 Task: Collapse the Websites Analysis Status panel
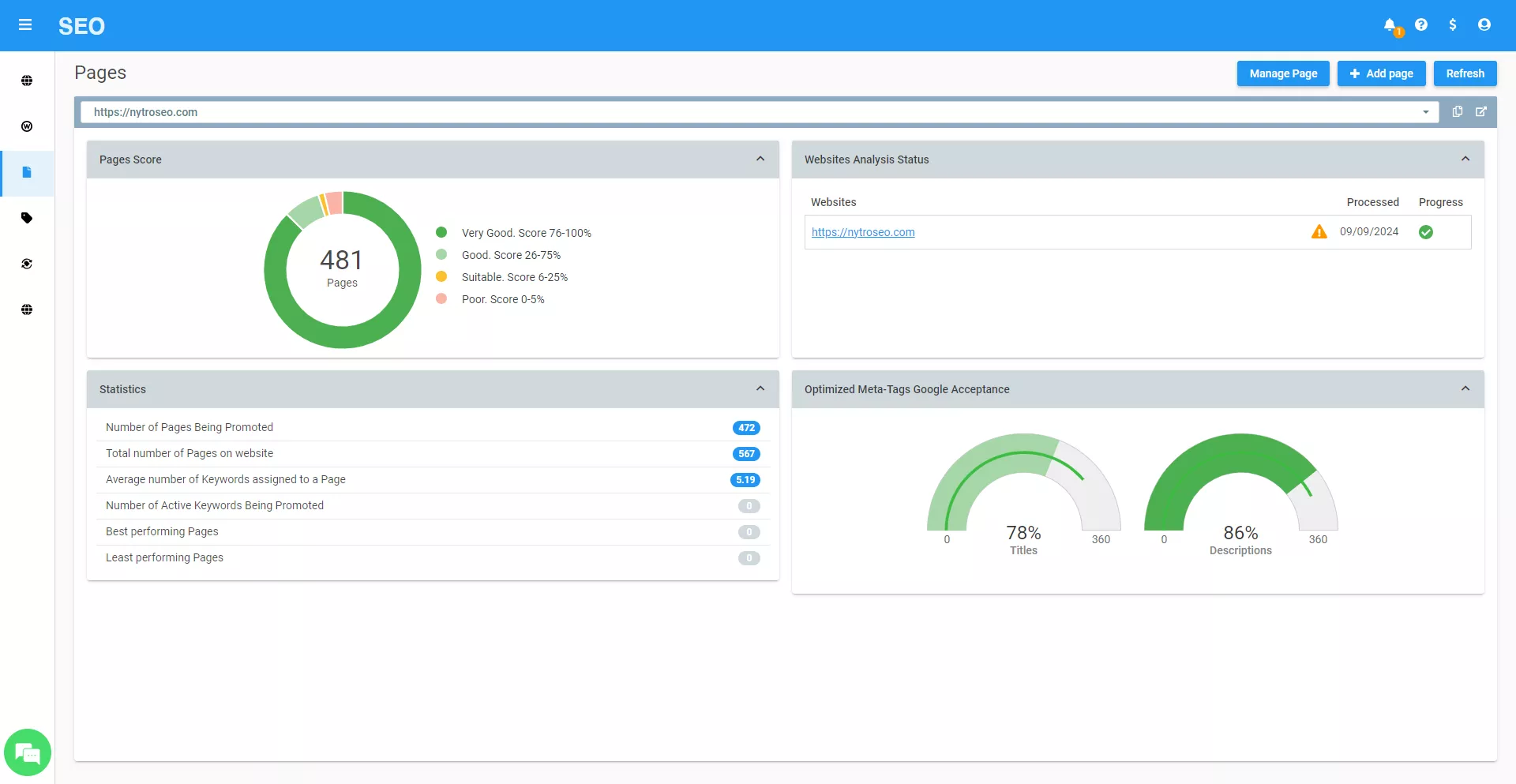point(1465,159)
